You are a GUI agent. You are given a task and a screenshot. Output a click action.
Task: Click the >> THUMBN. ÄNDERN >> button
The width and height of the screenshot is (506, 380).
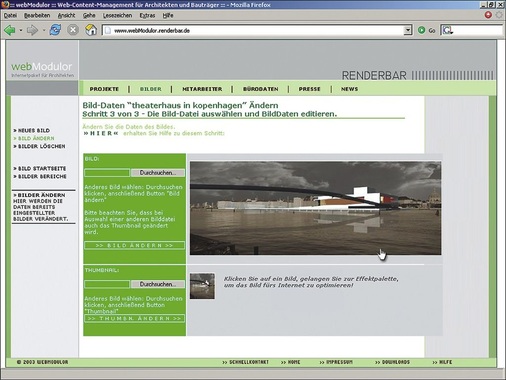pyautogui.click(x=134, y=319)
